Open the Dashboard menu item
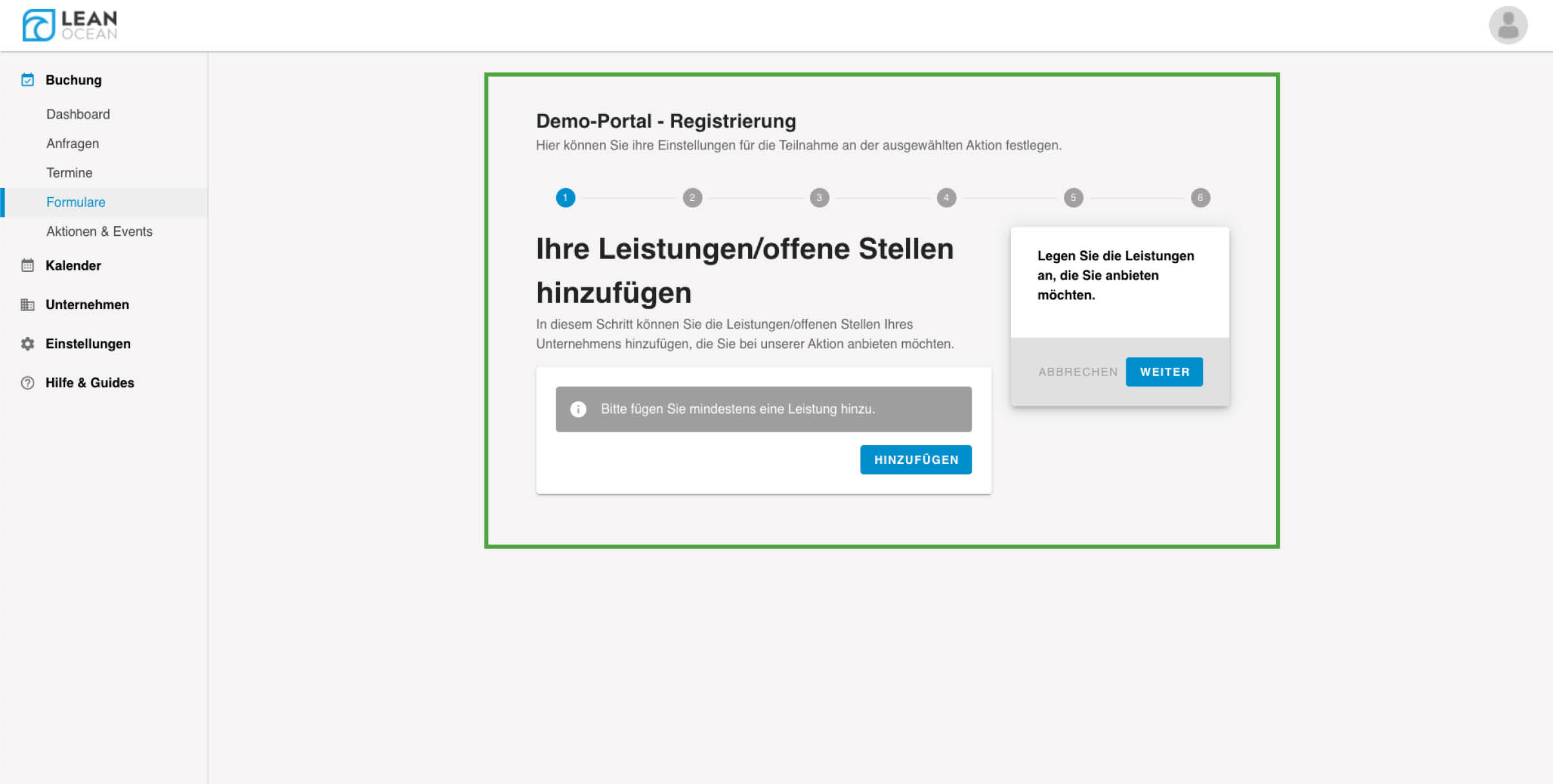 (x=78, y=114)
